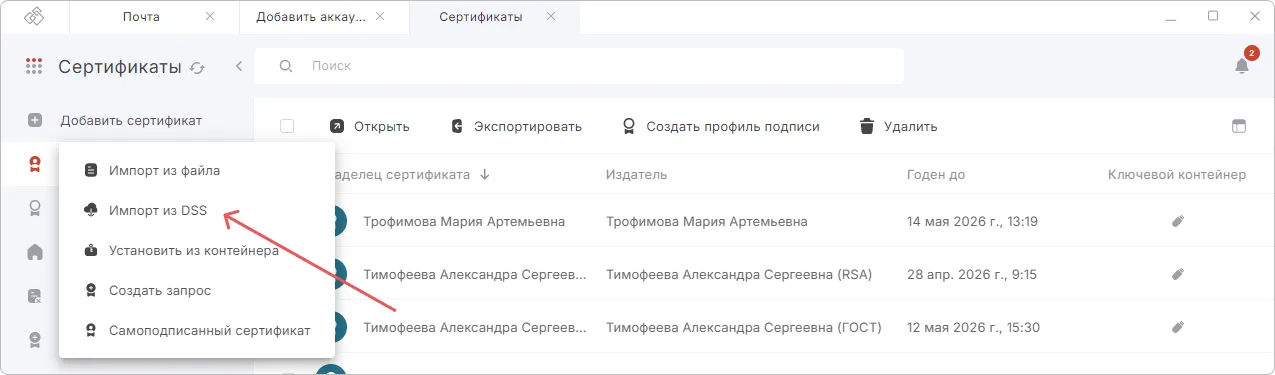Click the signature profile ribbon icon

point(629,126)
